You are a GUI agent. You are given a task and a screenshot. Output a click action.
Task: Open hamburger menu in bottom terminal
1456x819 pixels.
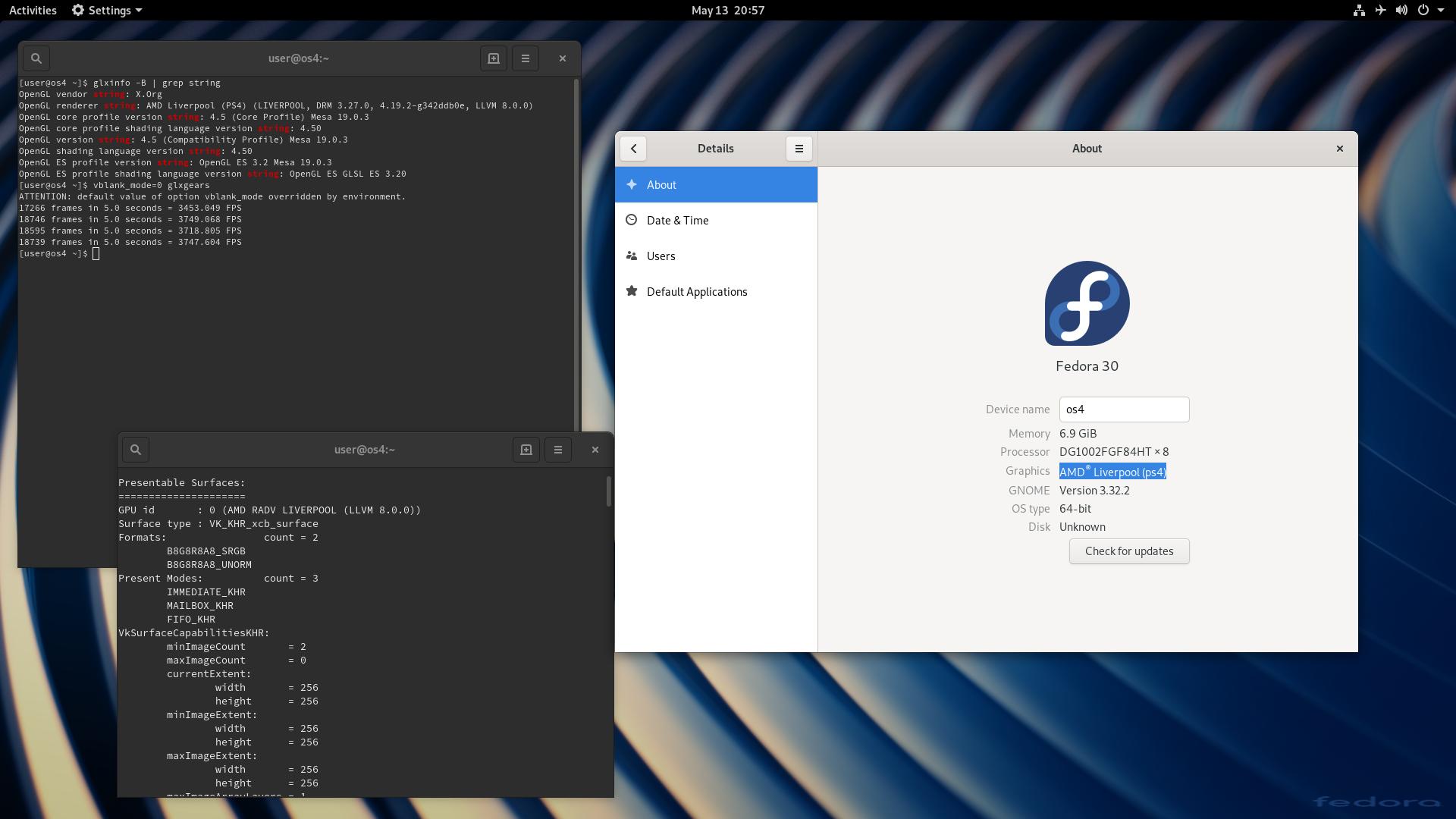point(557,450)
